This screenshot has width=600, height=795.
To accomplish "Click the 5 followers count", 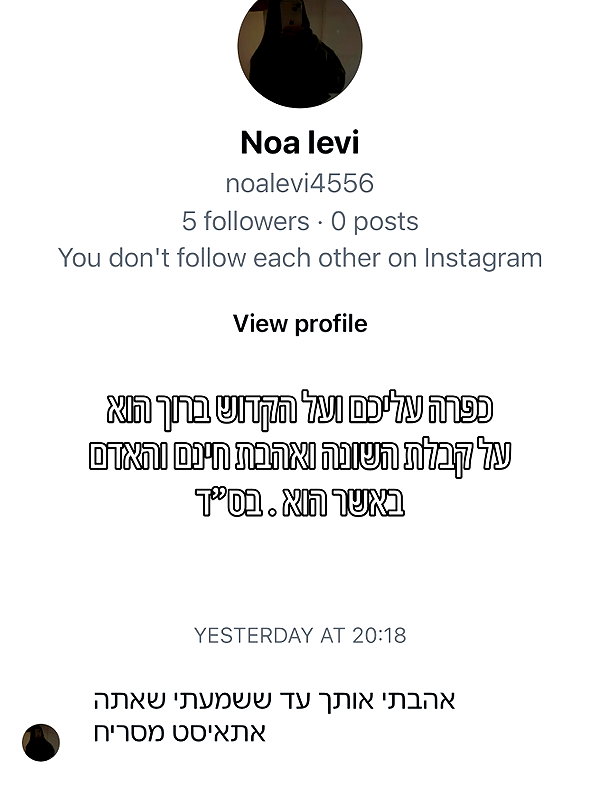I will [x=245, y=221].
